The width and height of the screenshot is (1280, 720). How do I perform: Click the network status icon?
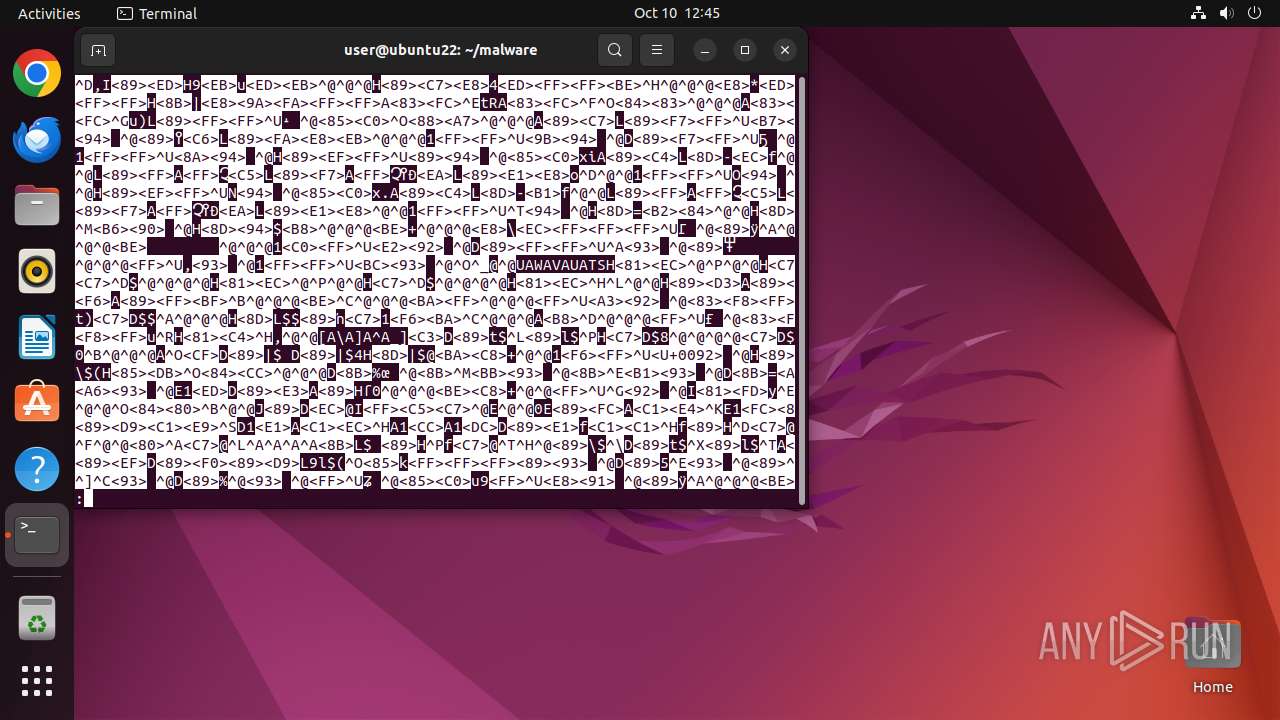point(1199,13)
